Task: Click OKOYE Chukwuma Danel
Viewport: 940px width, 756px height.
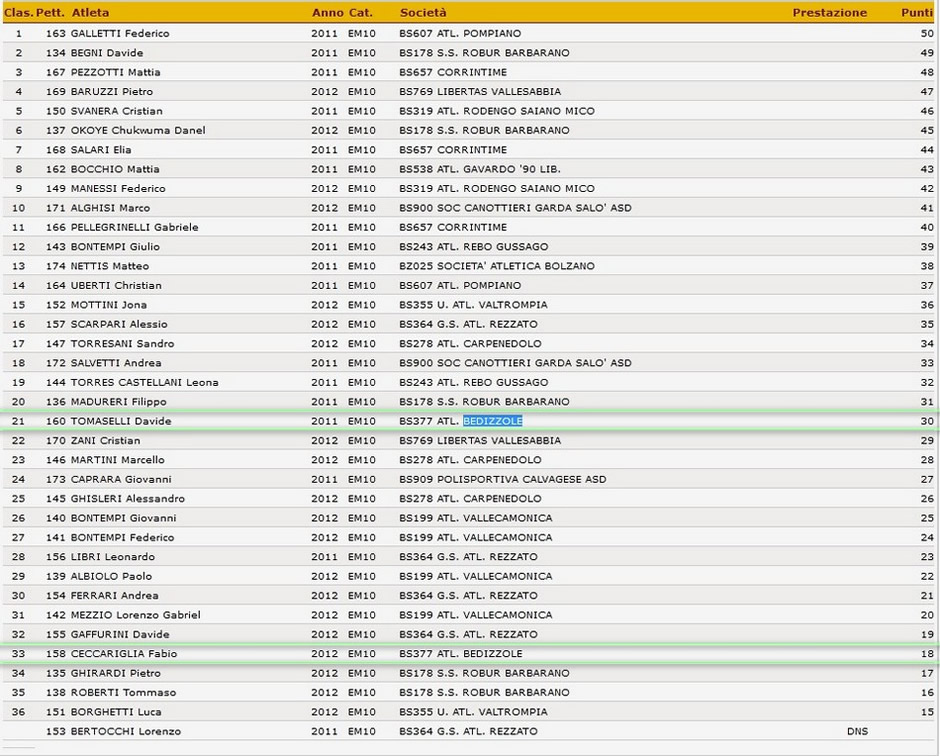Action: click(138, 130)
